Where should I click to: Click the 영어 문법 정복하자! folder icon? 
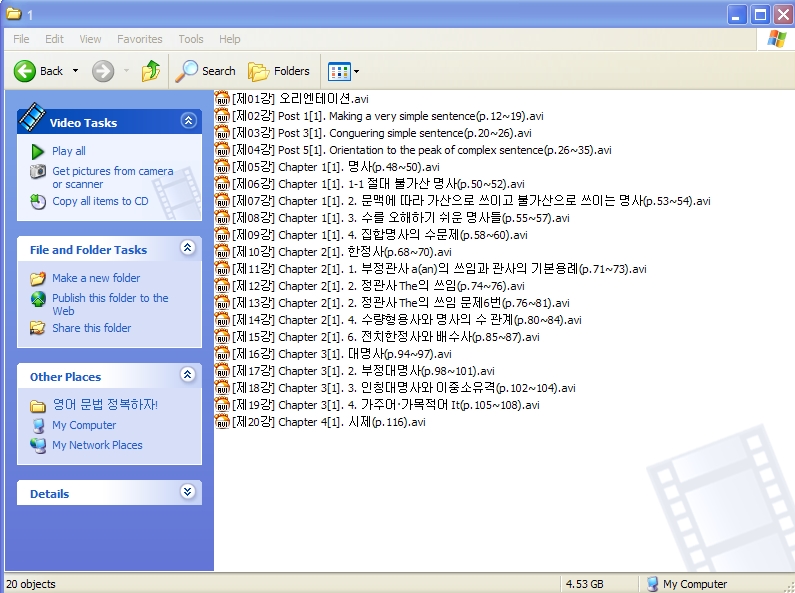38,405
